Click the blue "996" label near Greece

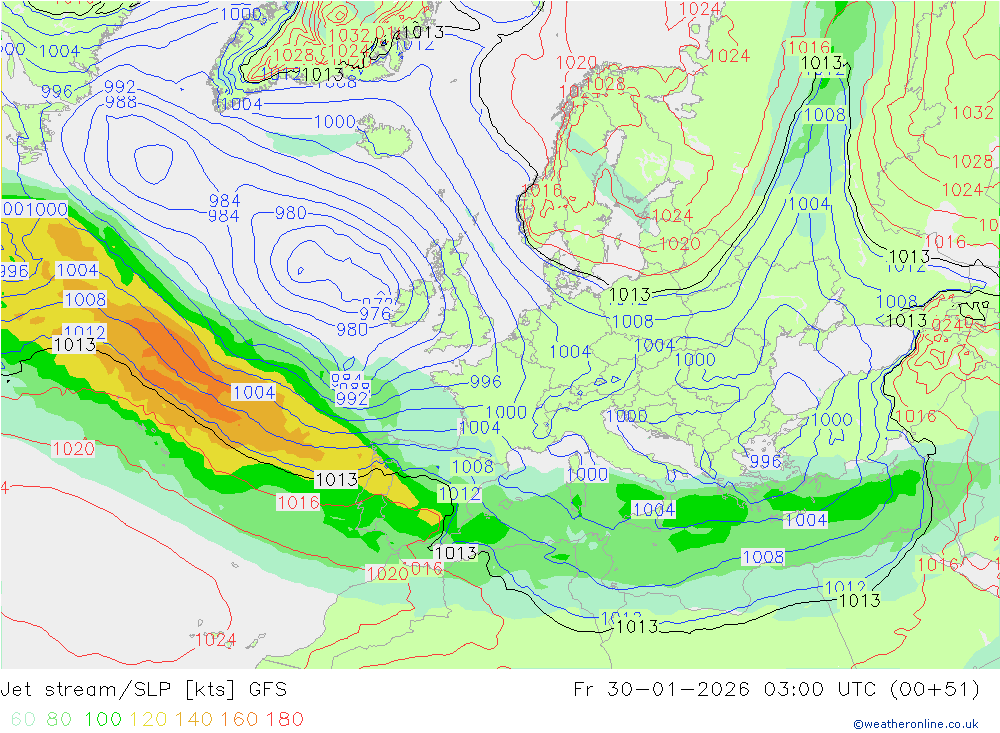[765, 461]
